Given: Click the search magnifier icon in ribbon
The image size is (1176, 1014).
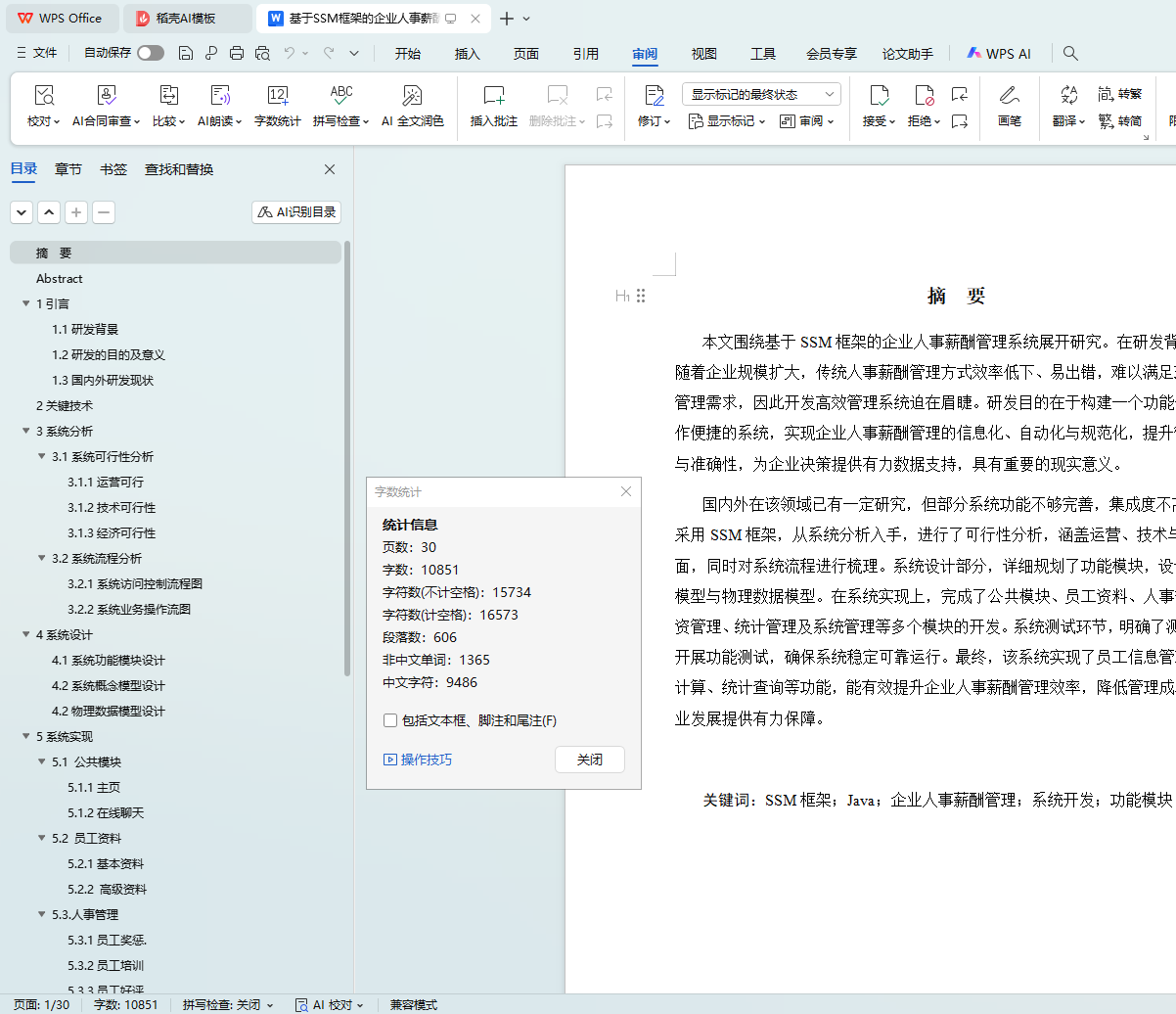Looking at the screenshot, I should tap(1070, 54).
